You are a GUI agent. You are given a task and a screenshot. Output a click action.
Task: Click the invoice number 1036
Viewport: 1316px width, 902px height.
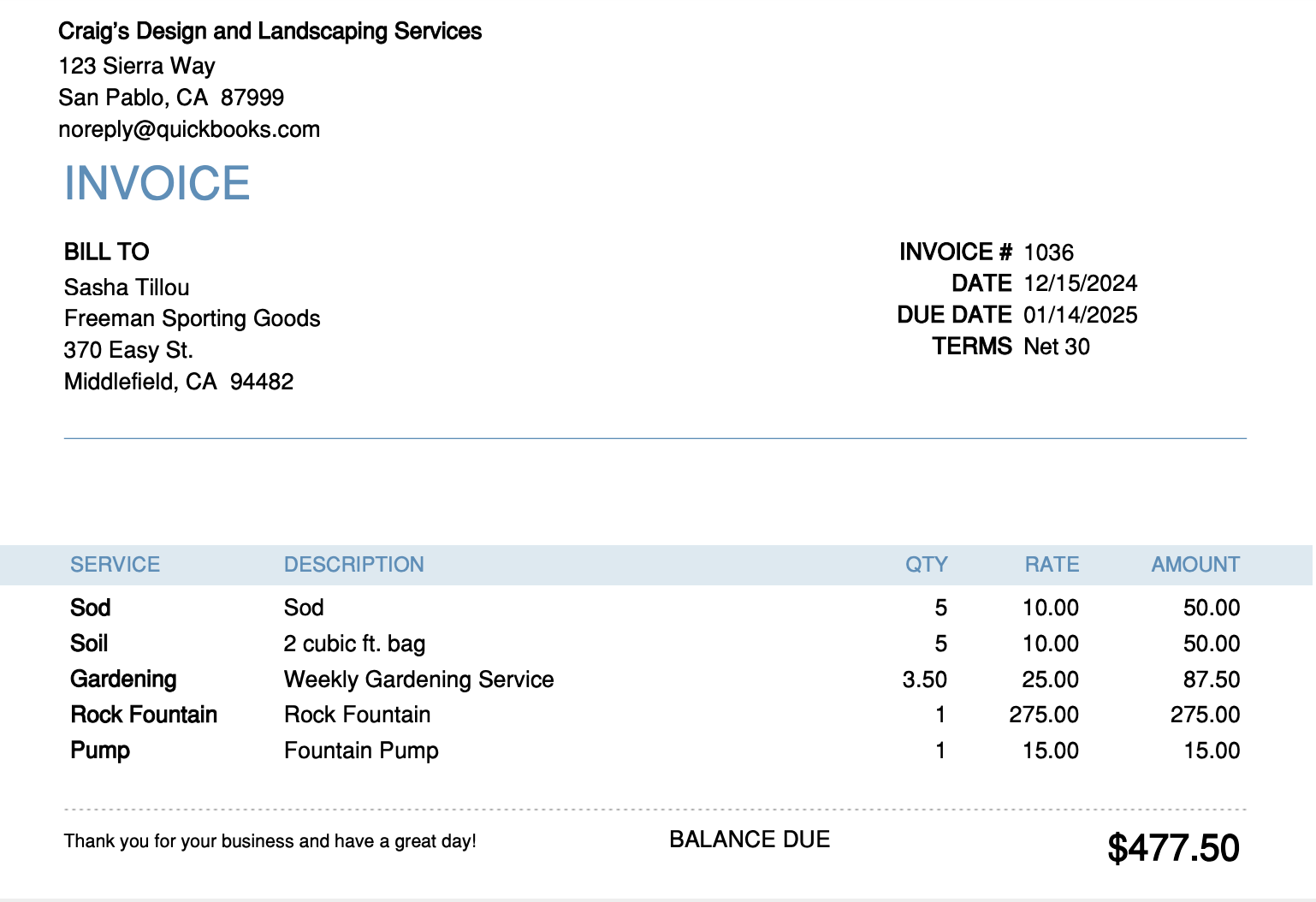pos(1048,252)
